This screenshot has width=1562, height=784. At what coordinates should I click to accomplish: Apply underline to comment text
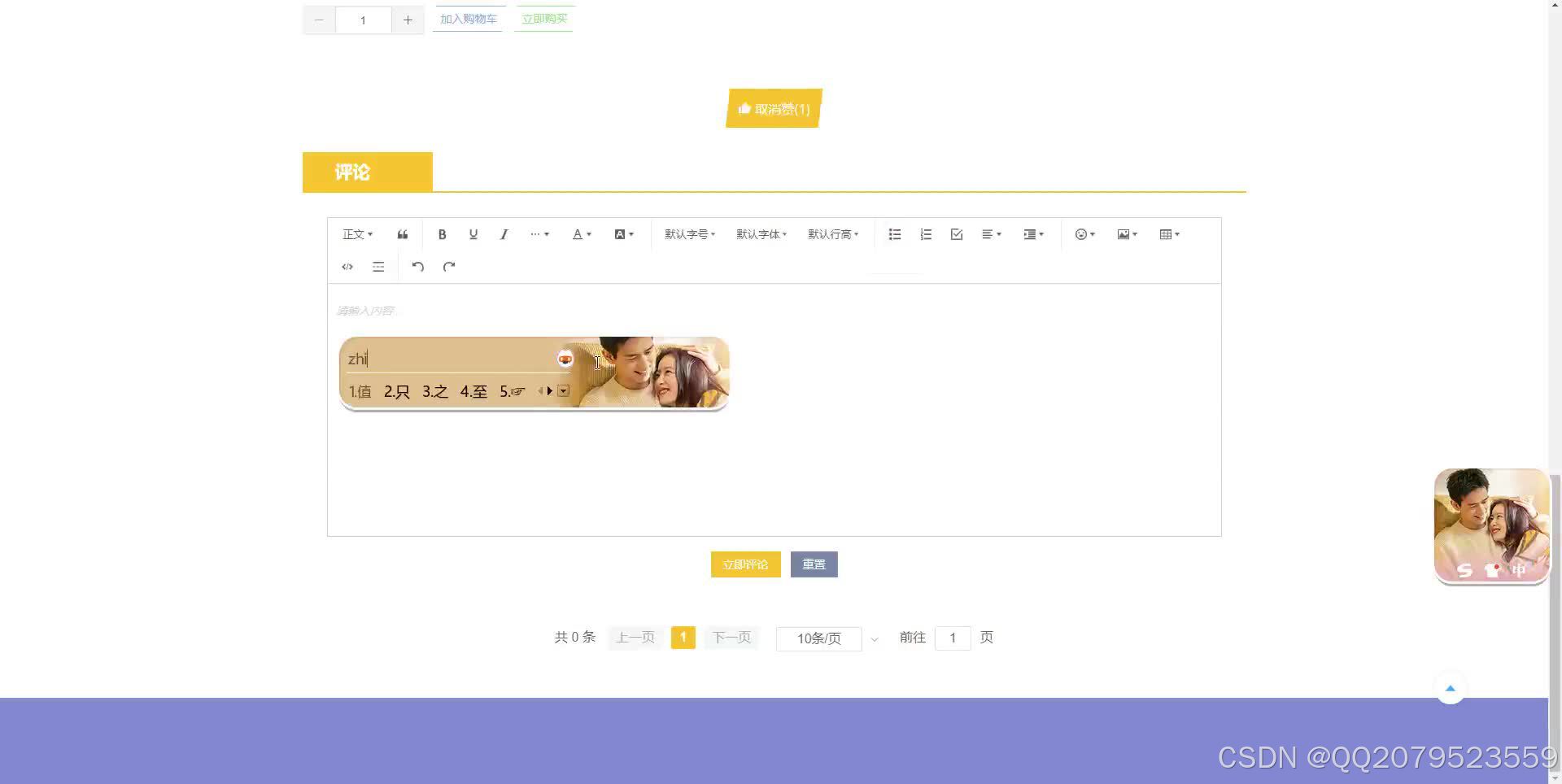pyautogui.click(x=473, y=234)
